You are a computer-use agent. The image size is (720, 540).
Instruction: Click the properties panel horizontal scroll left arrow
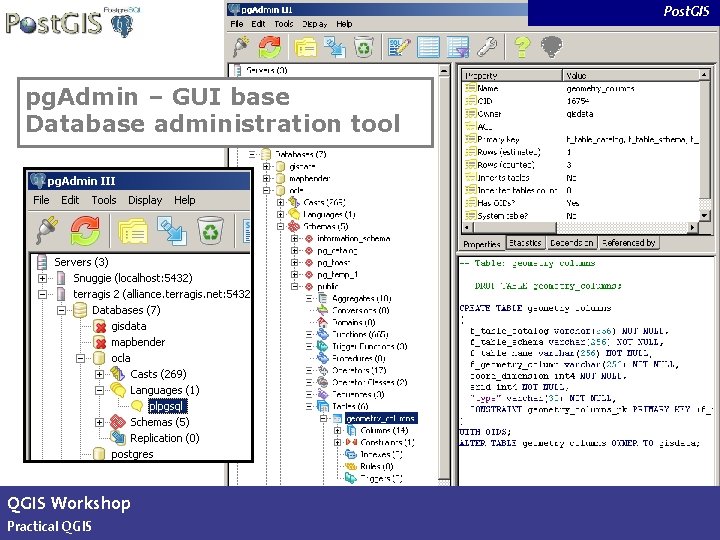[x=467, y=227]
